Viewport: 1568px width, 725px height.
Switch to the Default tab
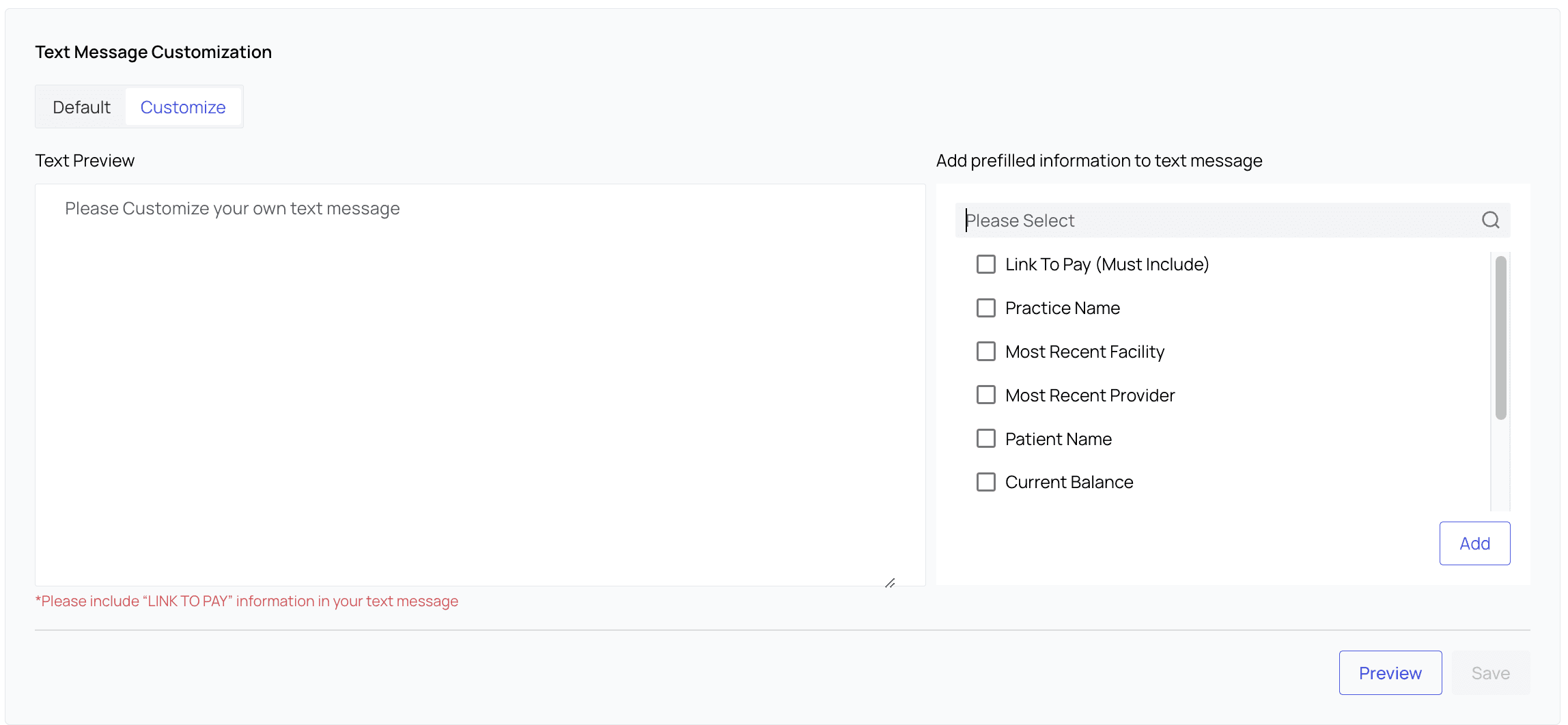pos(81,107)
